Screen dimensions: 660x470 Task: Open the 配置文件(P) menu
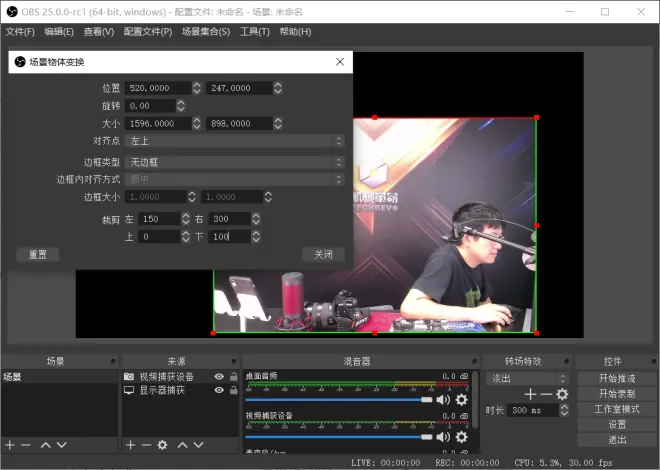[x=148, y=32]
